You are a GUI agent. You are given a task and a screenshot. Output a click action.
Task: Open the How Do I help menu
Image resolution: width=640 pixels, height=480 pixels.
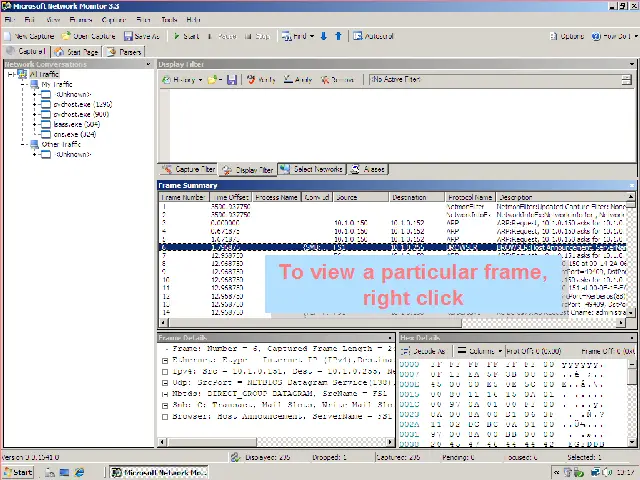[614, 36]
